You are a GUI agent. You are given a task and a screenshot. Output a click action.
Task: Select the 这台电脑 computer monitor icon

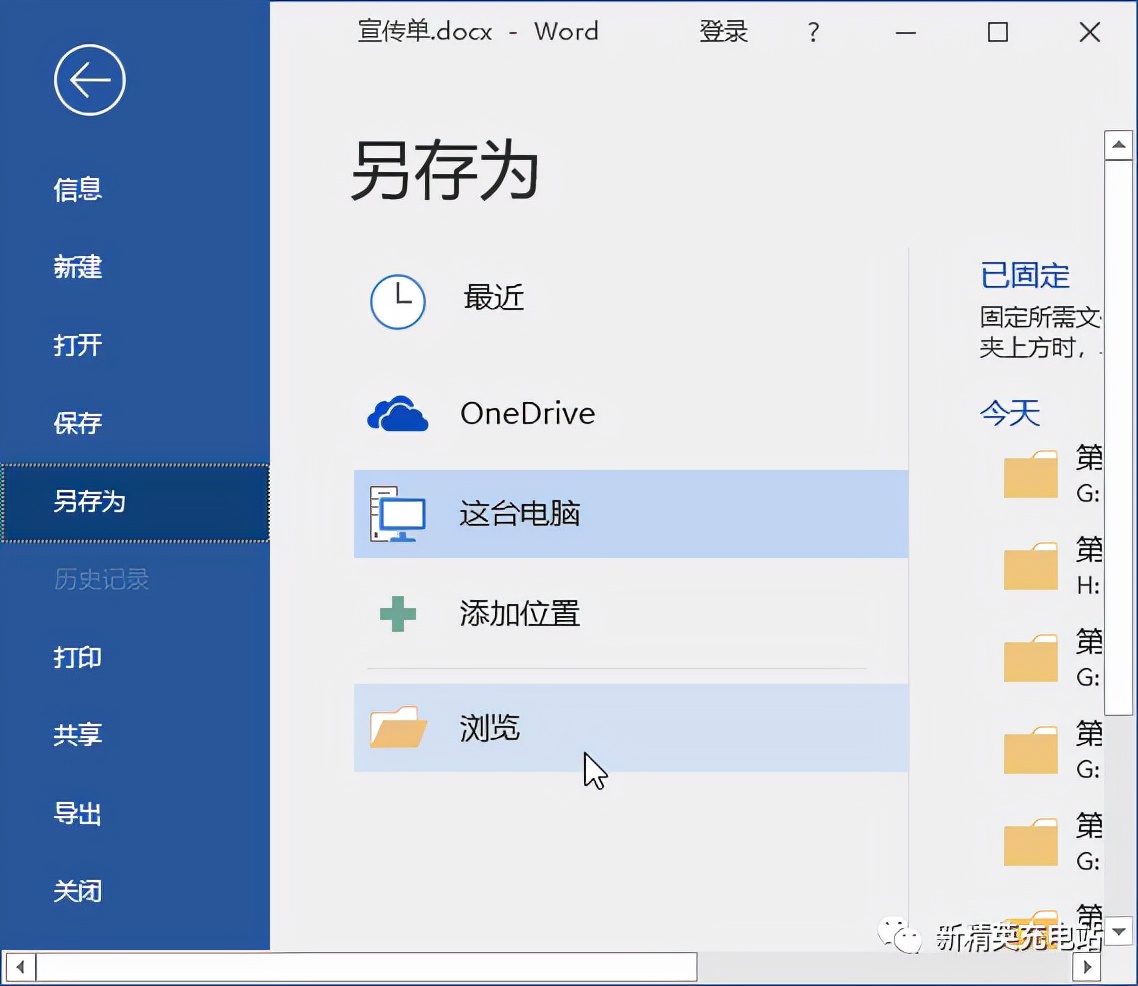coord(397,513)
